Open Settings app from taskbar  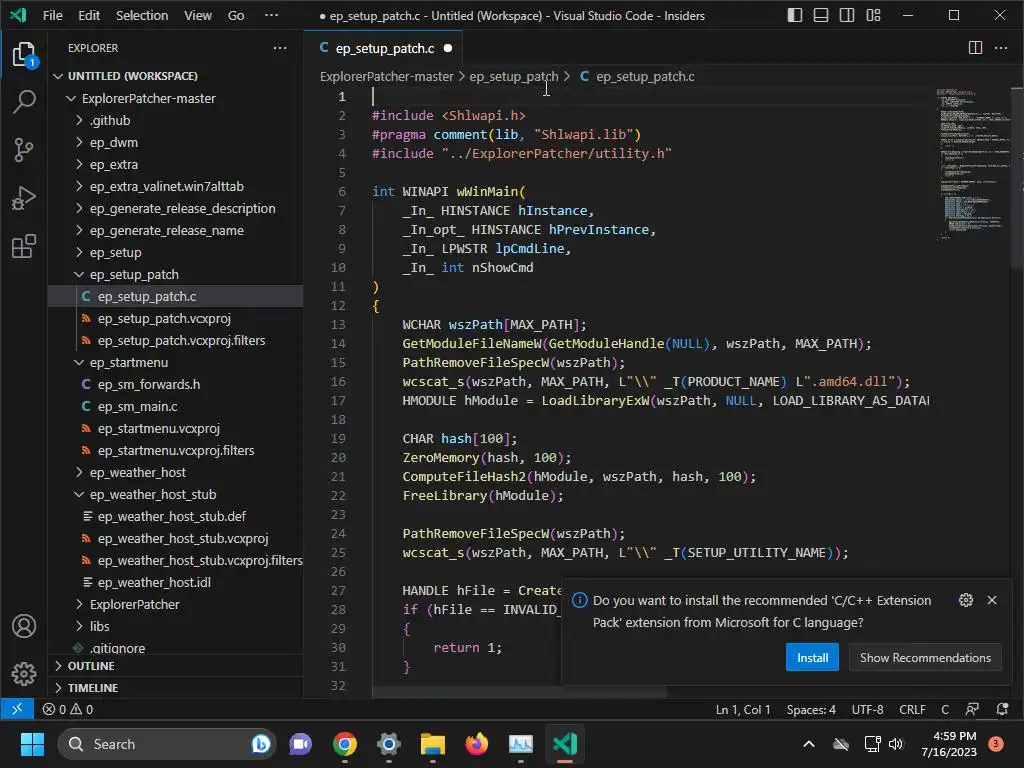coord(389,744)
